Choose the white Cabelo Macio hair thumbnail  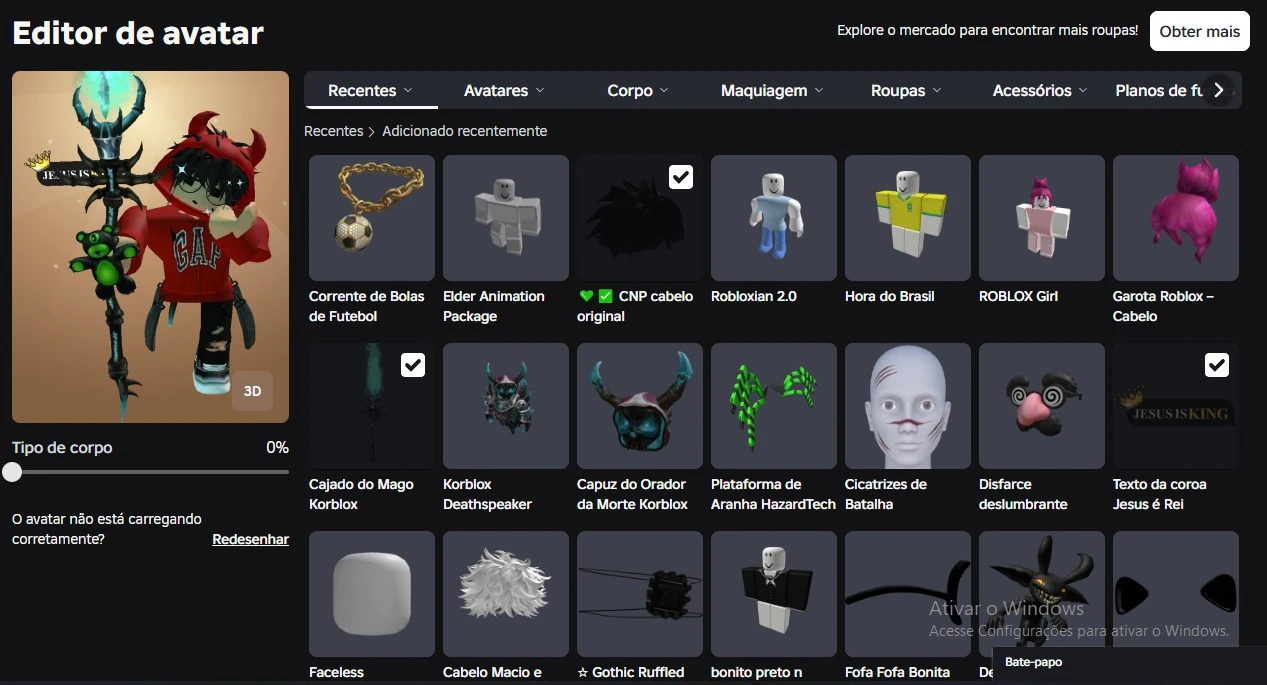coord(505,593)
